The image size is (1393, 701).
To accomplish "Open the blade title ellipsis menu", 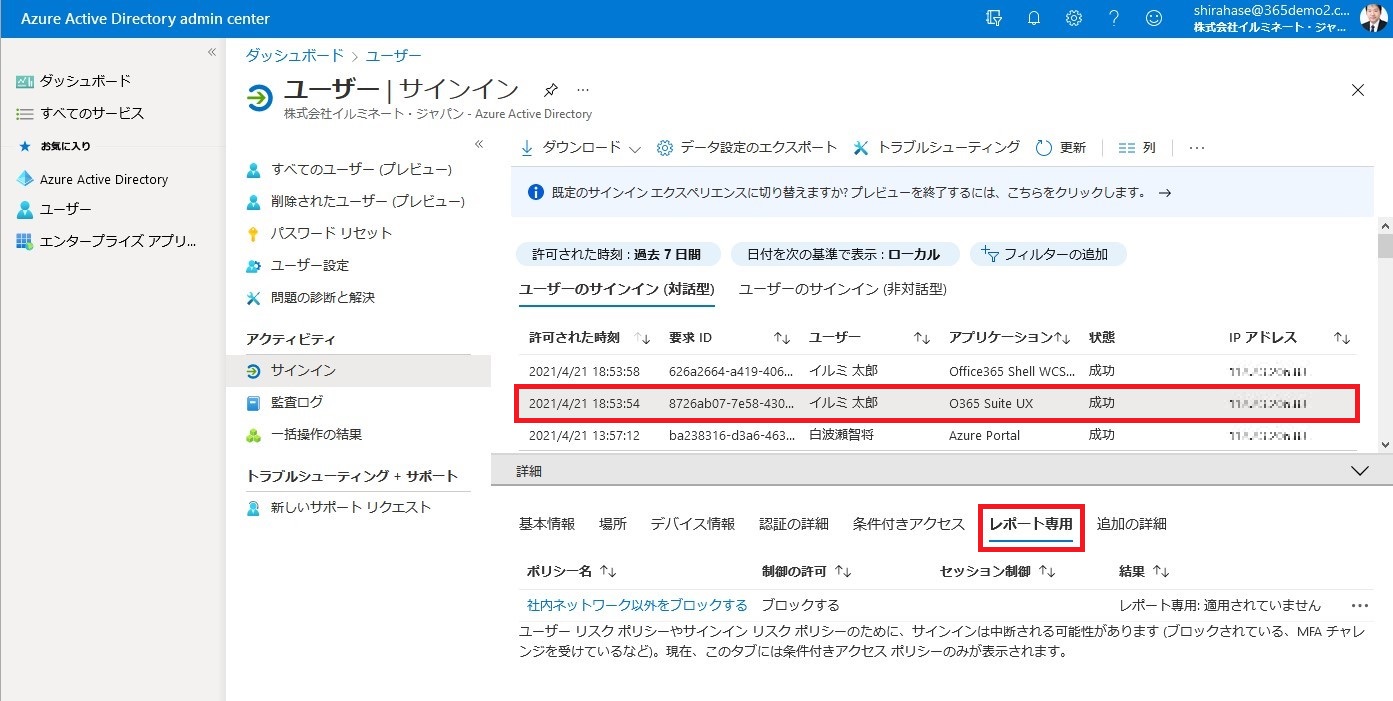I will (x=583, y=90).
